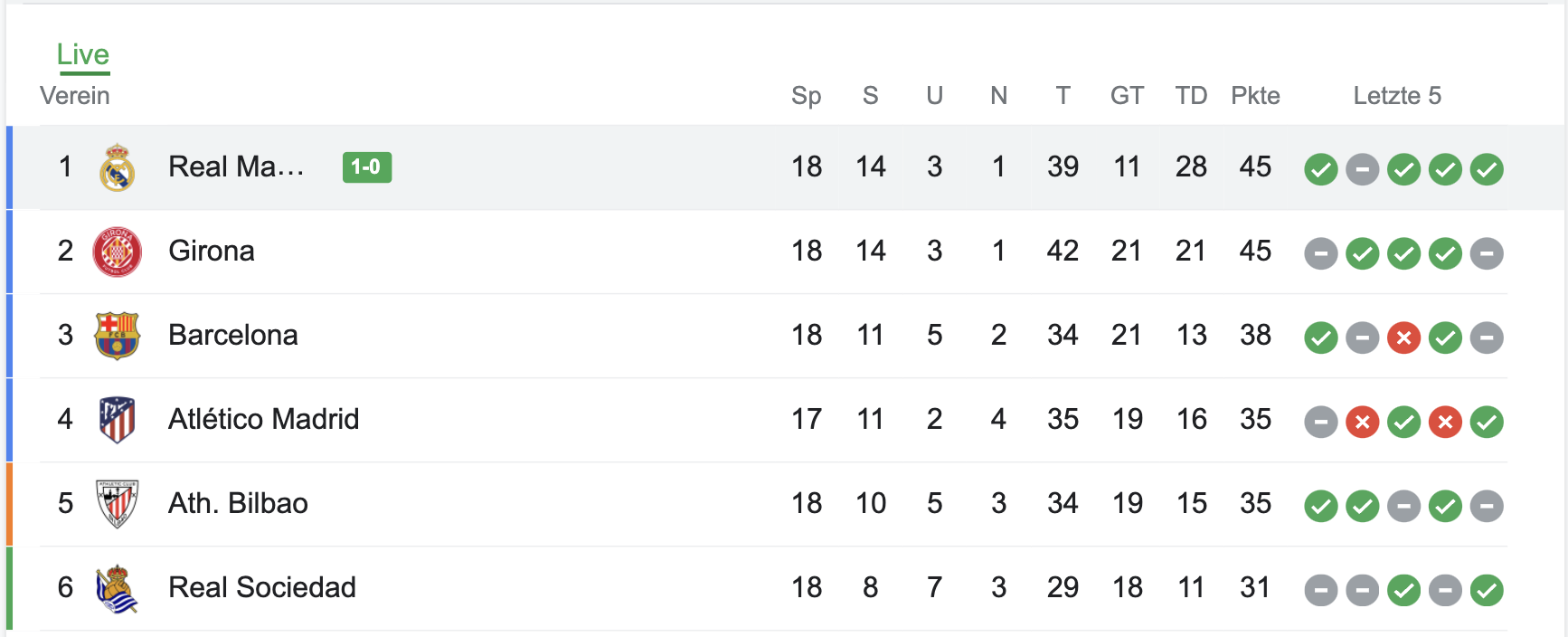Click Real Madrid's grey draw icon in last five
Viewport: 1568px width, 637px height.
click(x=1362, y=169)
